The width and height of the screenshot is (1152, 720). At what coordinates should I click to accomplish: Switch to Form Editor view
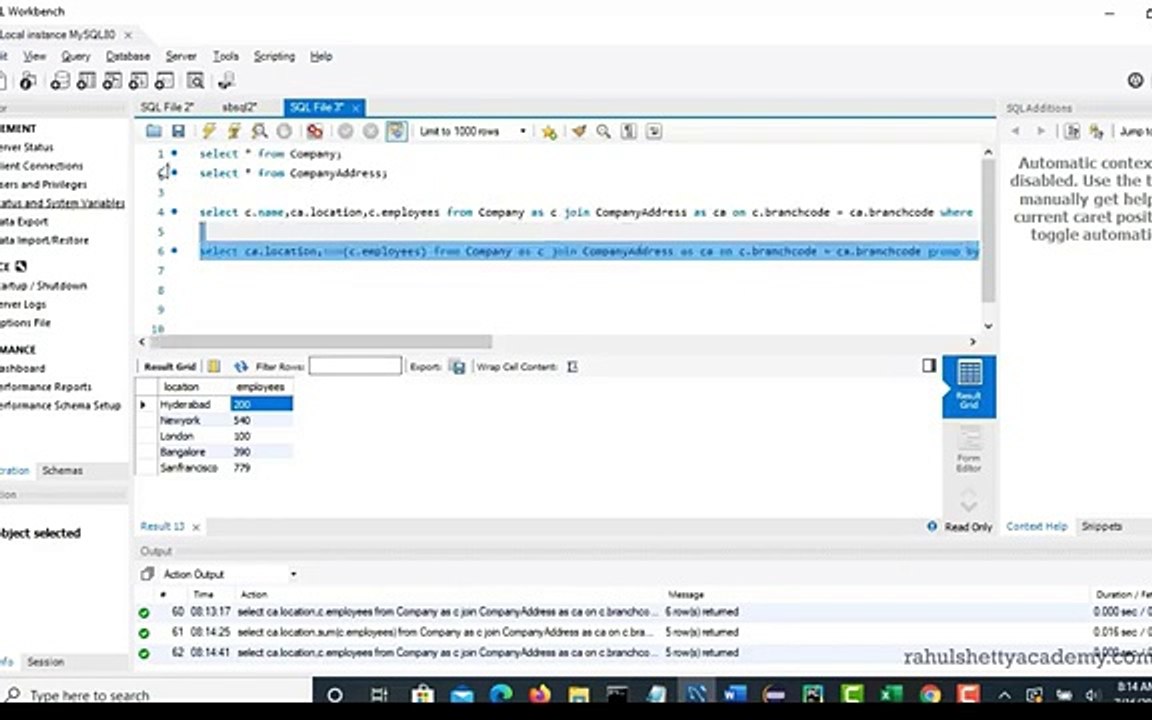(969, 450)
